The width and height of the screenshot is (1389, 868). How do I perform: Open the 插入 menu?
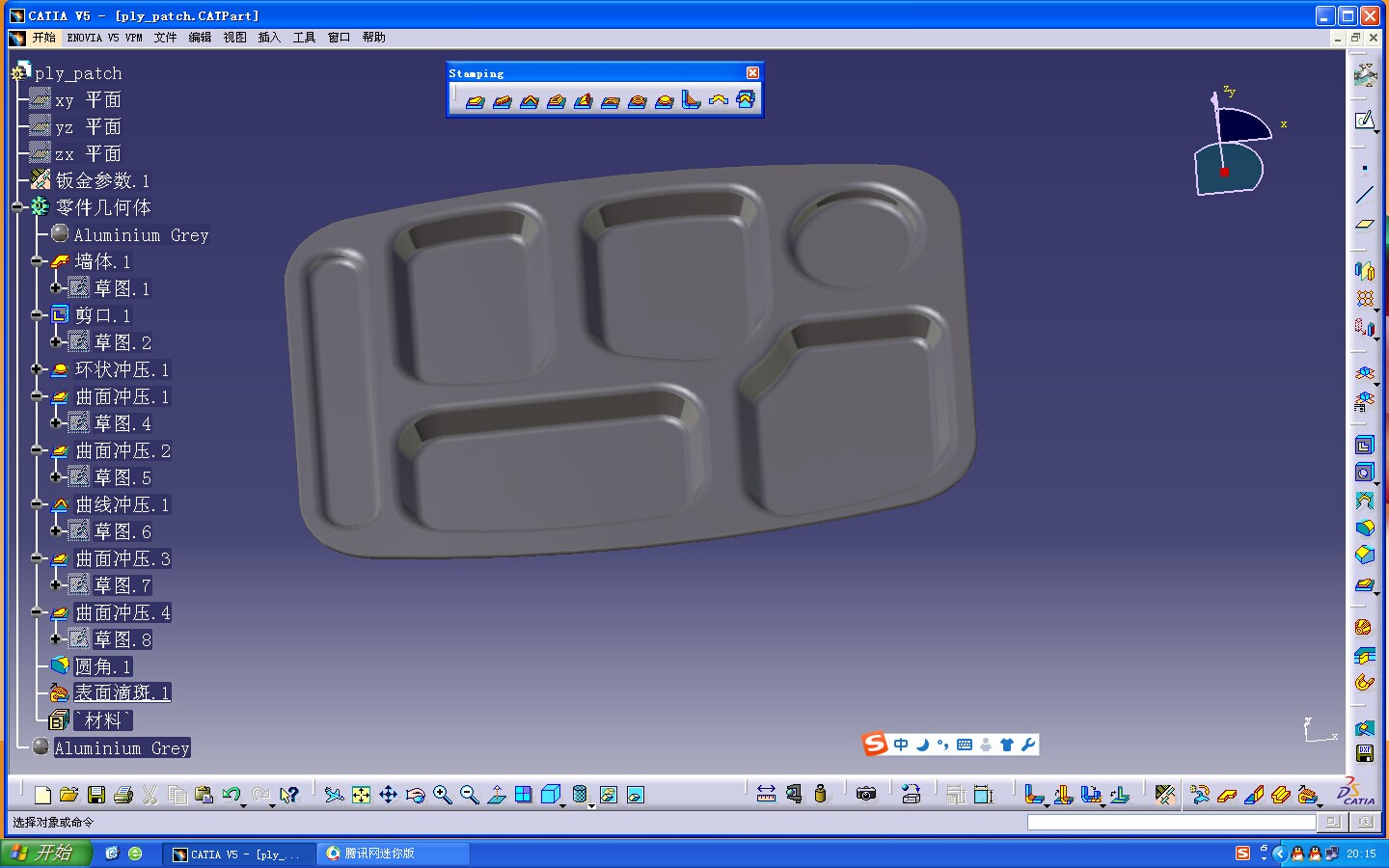pyautogui.click(x=269, y=38)
